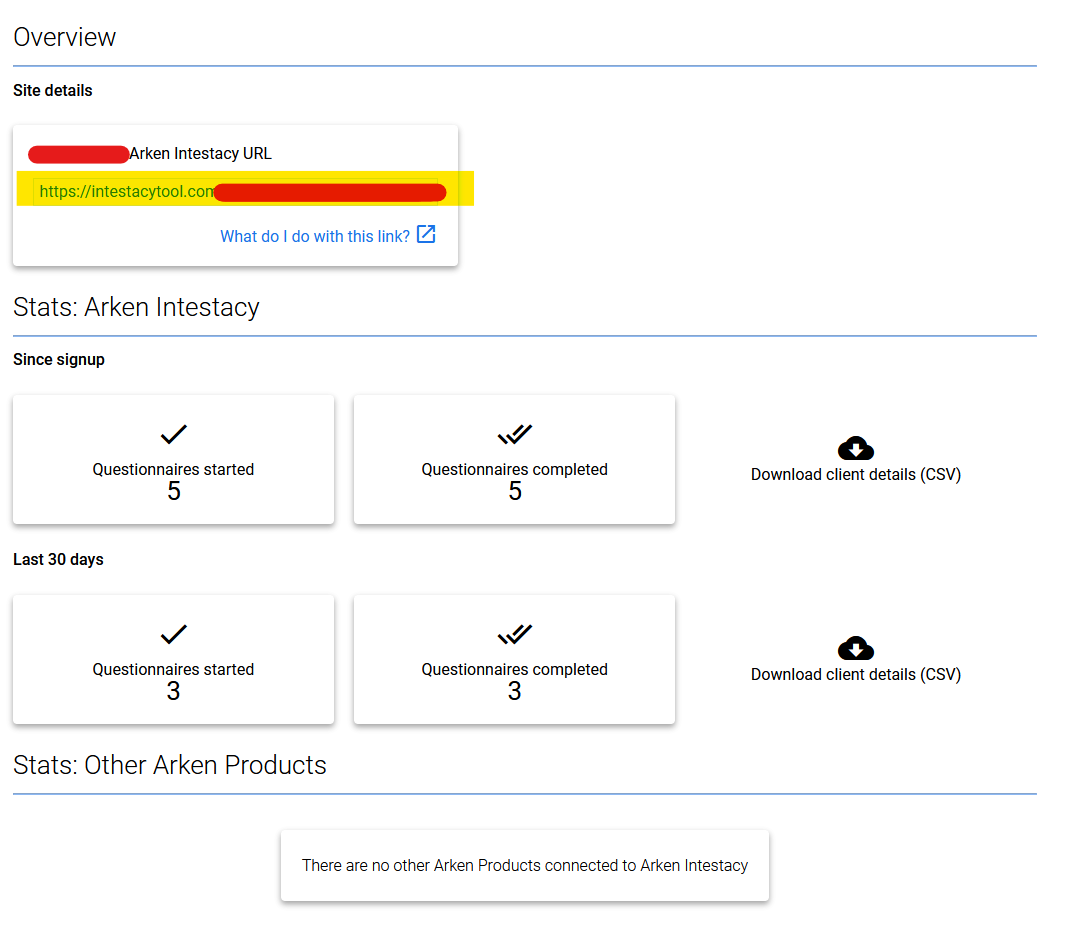Select the Questionnaires completed count of 5
Screen dimensions: 1081x949
click(514, 491)
